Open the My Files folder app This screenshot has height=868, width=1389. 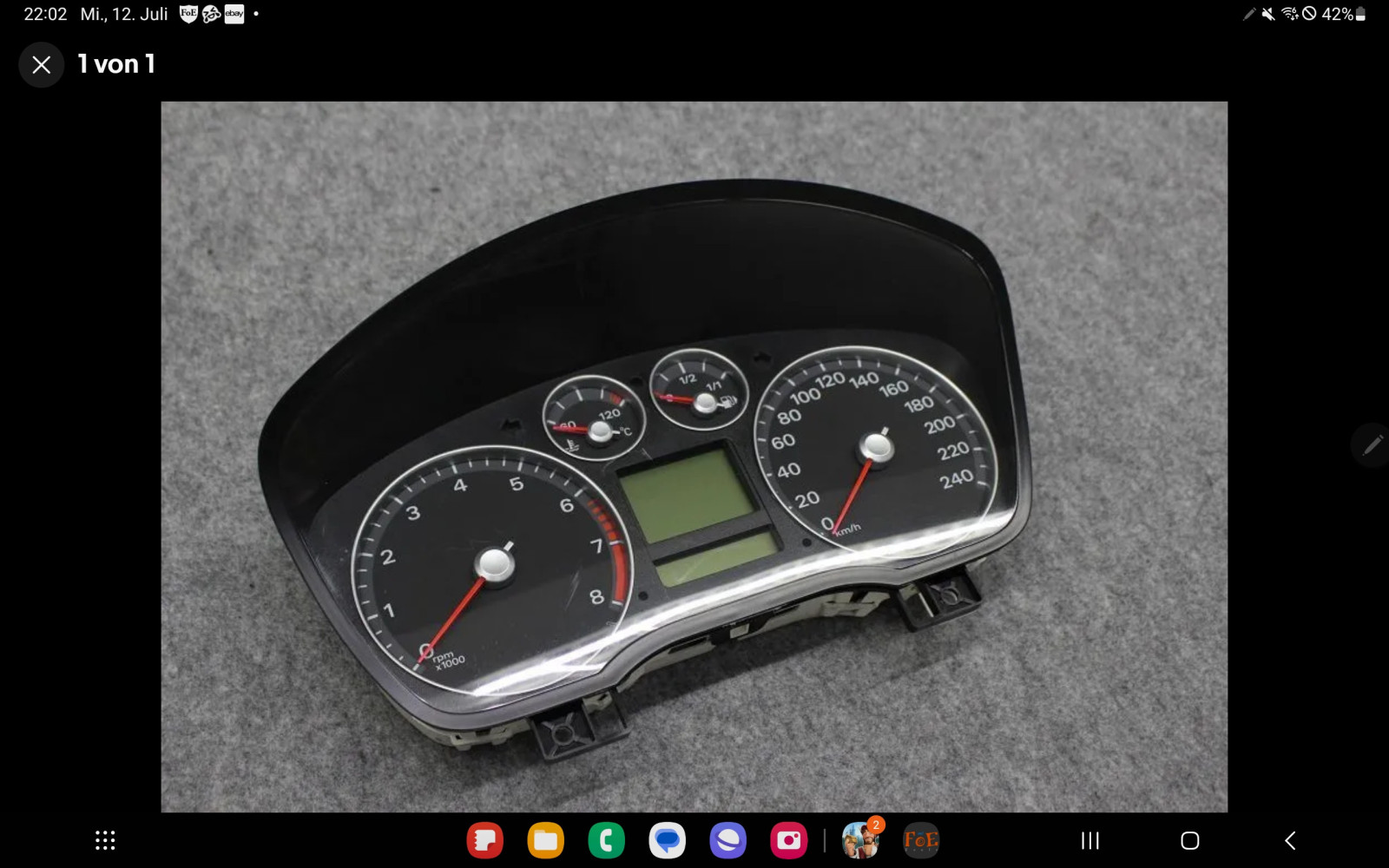(x=545, y=840)
